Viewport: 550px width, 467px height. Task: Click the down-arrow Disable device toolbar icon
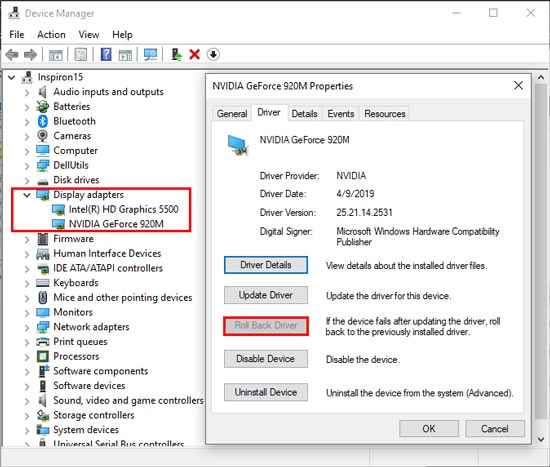213,55
